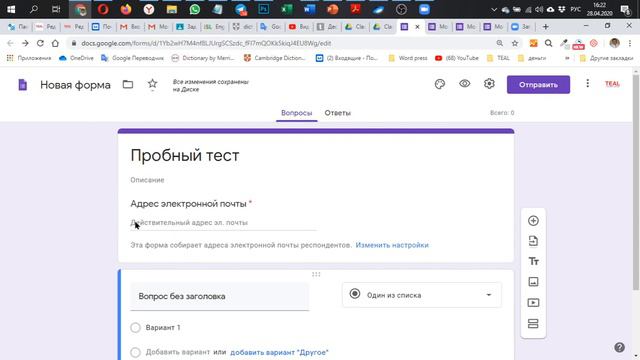The width and height of the screenshot is (640, 360).
Task: Click the browser address bar URL
Action: click(x=206, y=43)
